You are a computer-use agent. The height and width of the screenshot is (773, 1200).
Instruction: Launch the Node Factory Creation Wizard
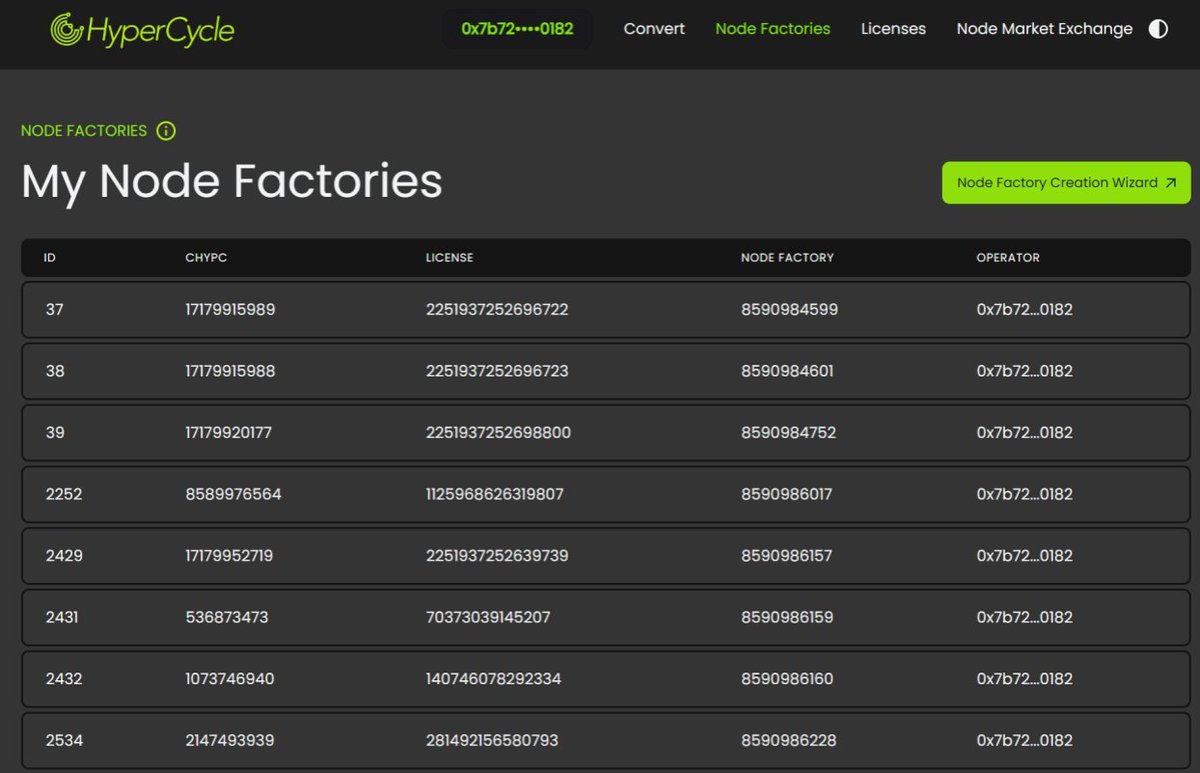coord(1066,183)
